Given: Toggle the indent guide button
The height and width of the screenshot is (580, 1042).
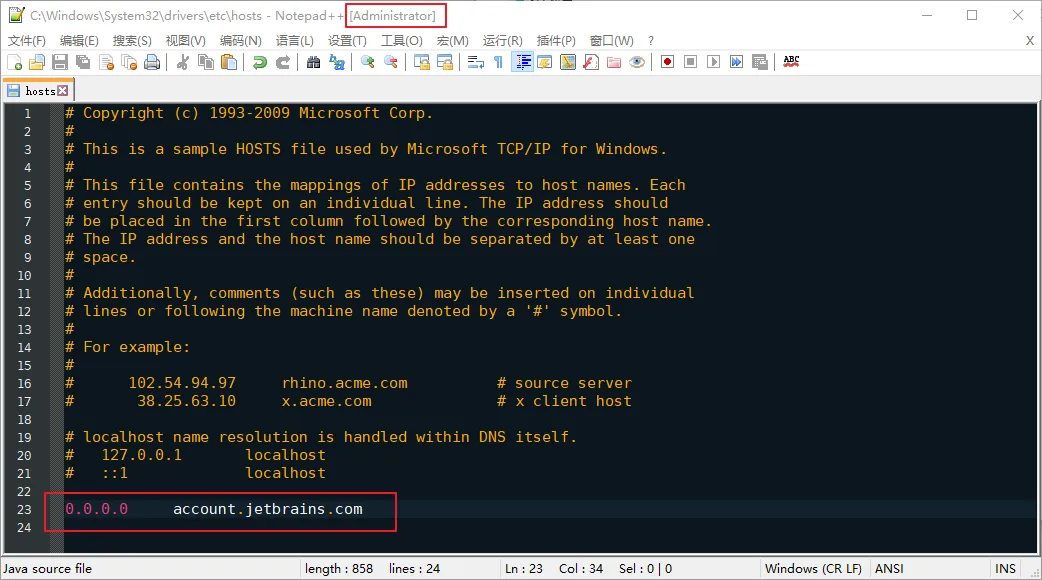Looking at the screenshot, I should [x=522, y=62].
